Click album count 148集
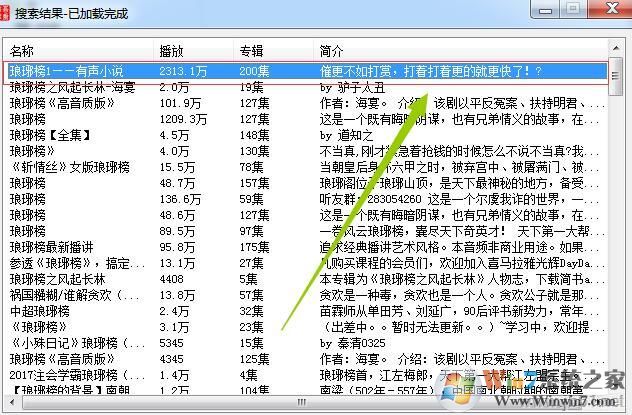Viewport: 632px width, 415px height. [x=254, y=135]
